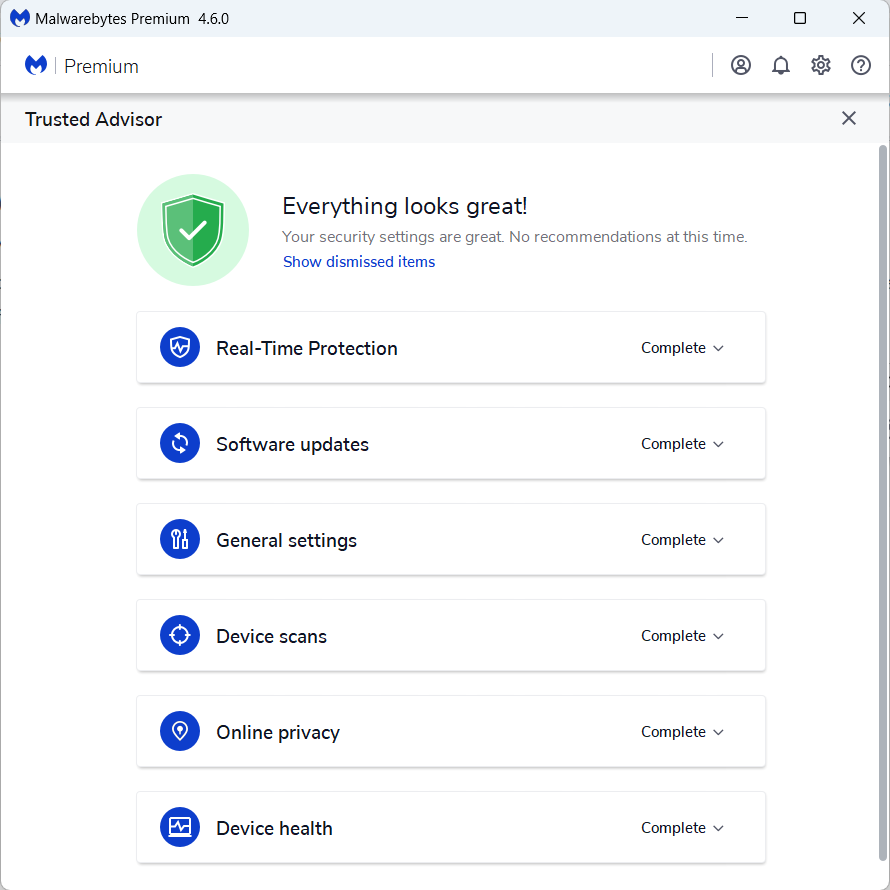
Task: Click the Online privacy title
Action: pos(278,732)
